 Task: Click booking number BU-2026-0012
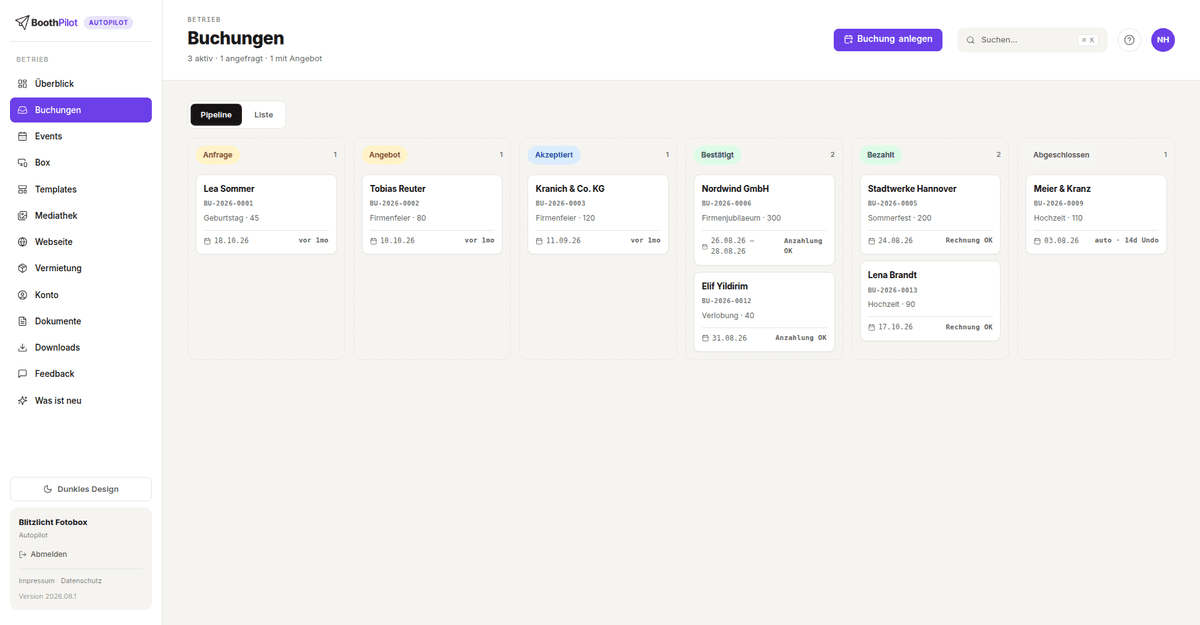726,301
